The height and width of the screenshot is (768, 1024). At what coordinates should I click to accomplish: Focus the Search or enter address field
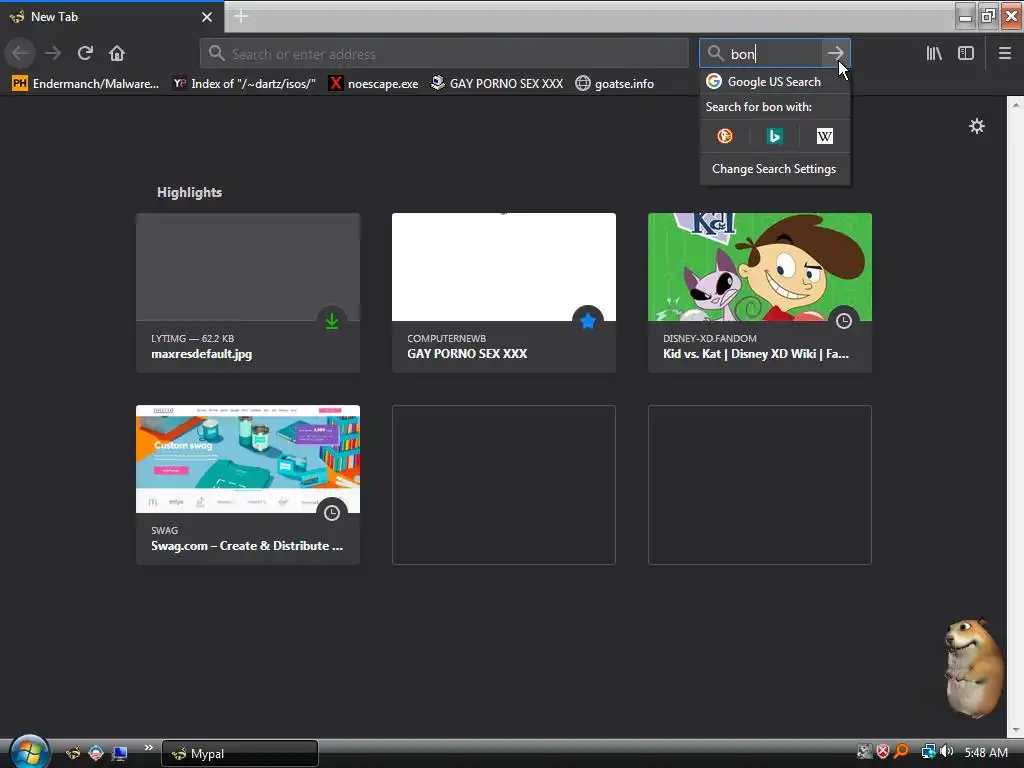click(444, 54)
